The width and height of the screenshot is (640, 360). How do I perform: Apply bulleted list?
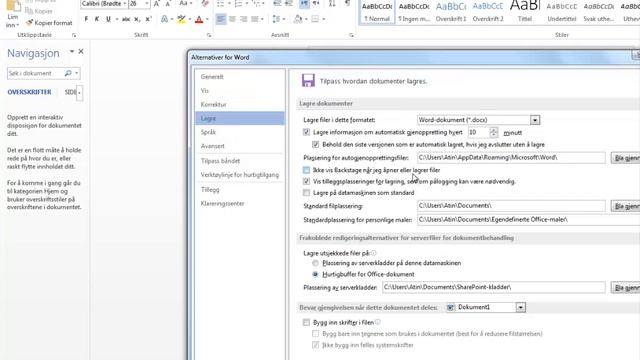pyautogui.click(x=220, y=4)
